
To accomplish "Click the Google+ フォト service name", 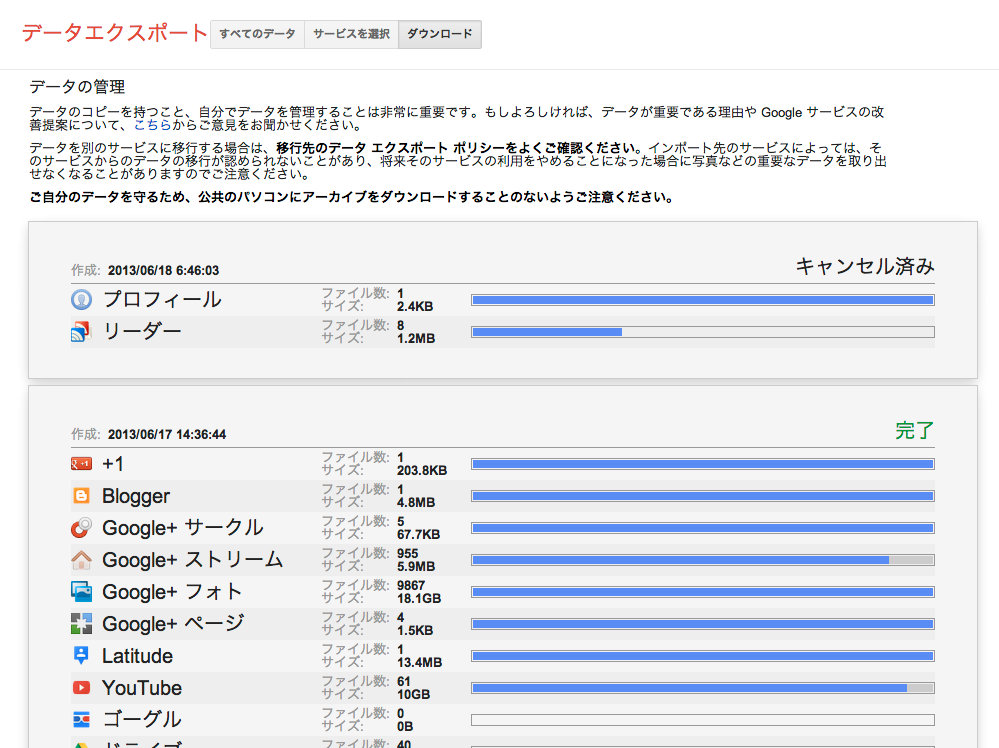I will click(172, 592).
